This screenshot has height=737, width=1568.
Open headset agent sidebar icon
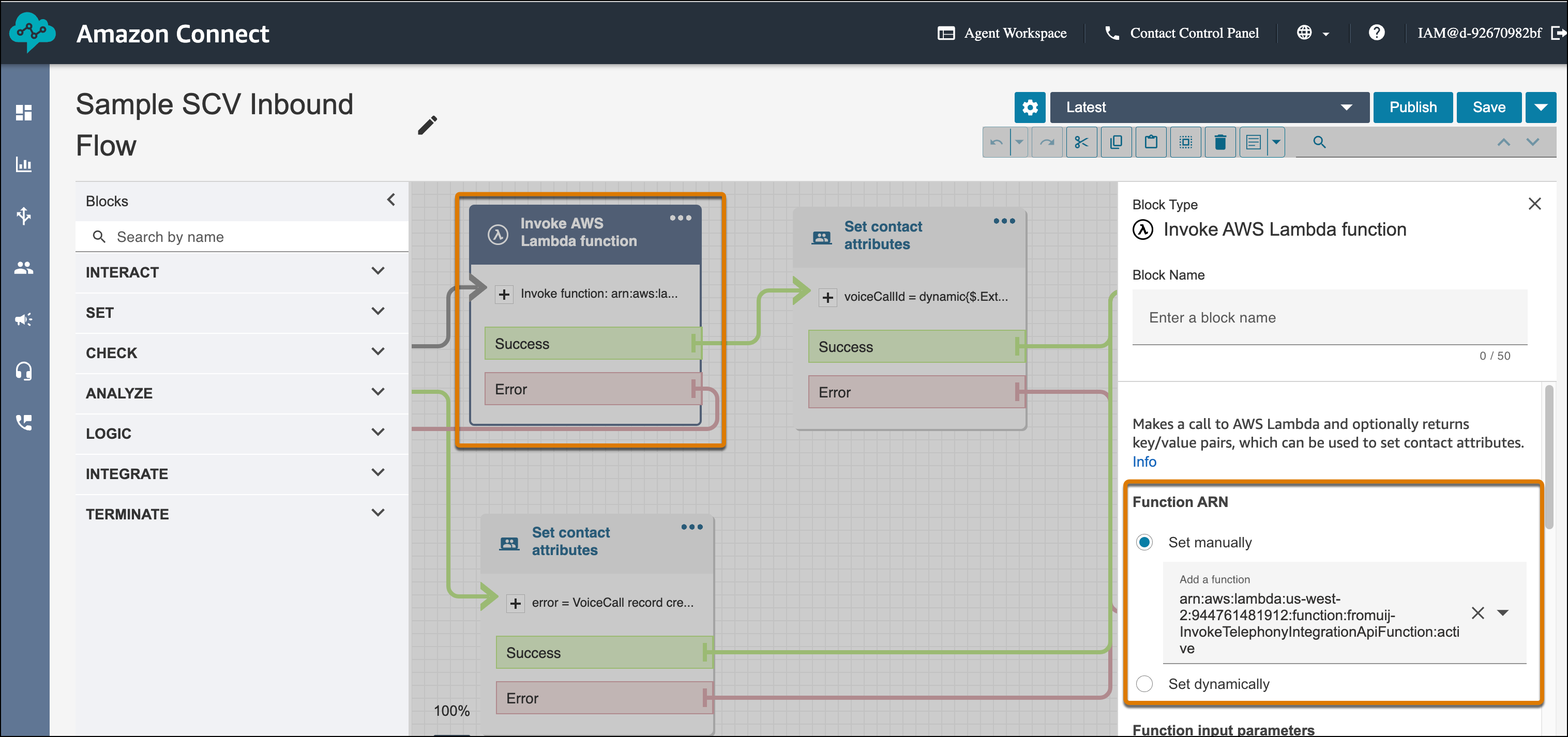click(x=24, y=371)
